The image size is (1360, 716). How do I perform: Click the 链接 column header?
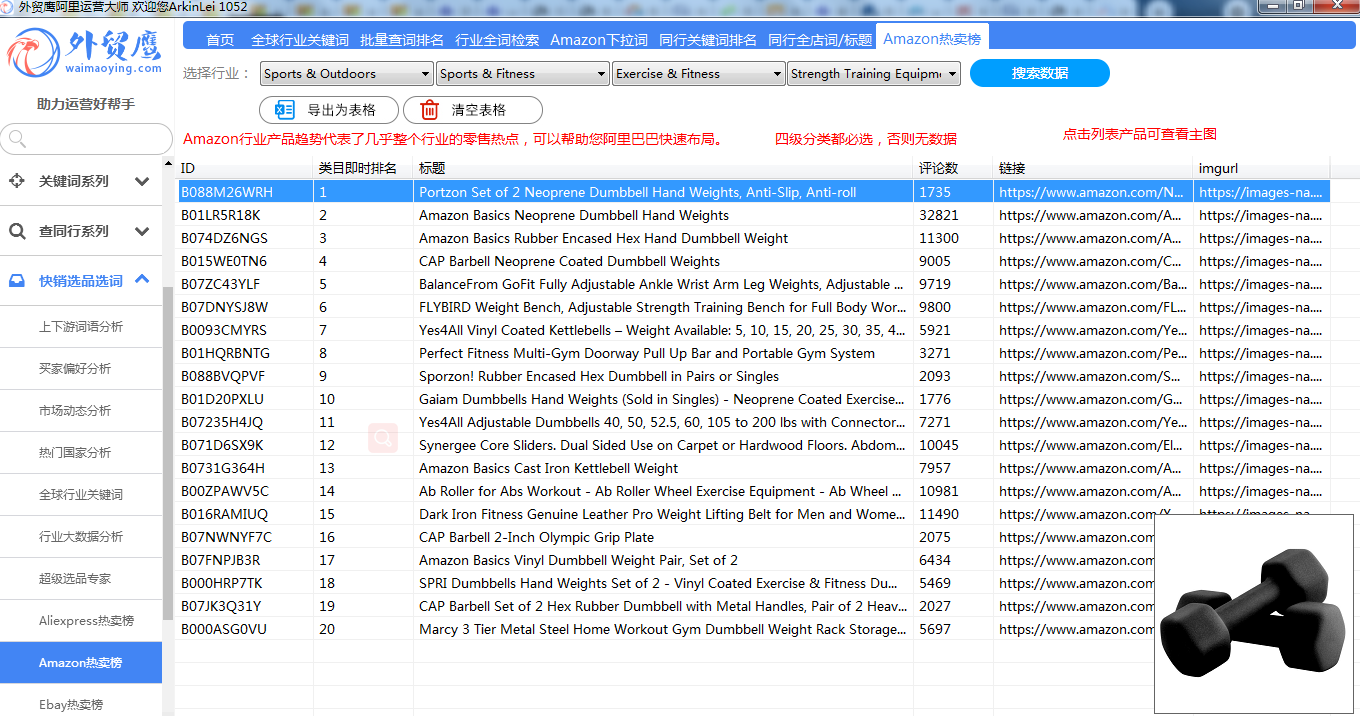pos(1094,168)
